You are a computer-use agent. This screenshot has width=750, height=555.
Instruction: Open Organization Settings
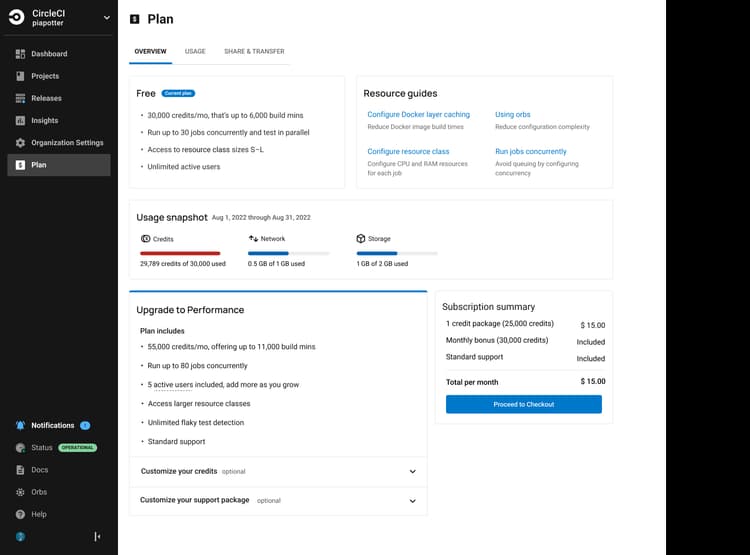coord(58,143)
